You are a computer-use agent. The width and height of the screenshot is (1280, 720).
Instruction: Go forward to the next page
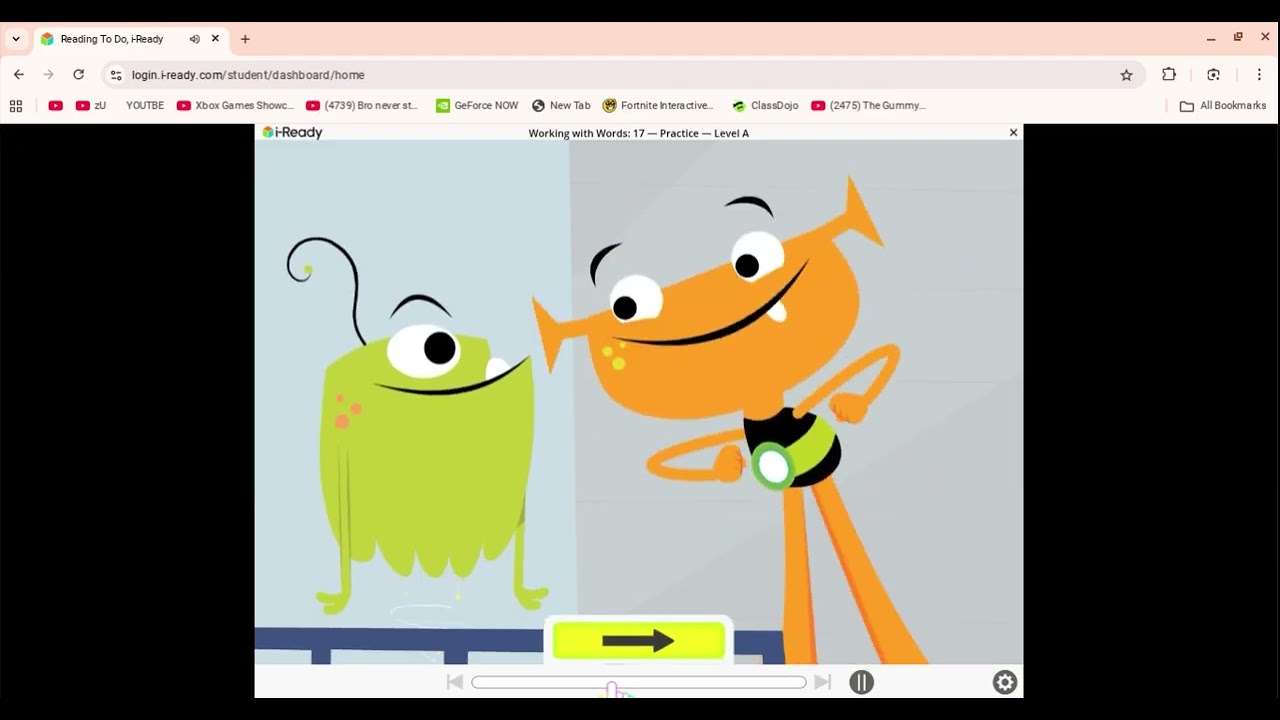[x=48, y=74]
